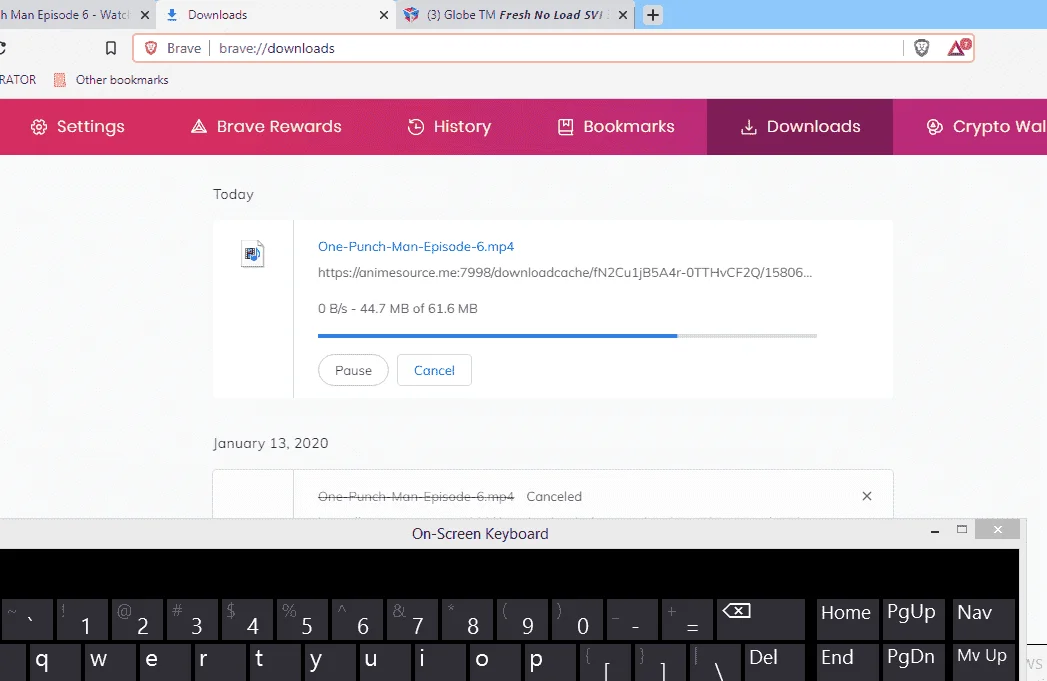Select Downloads in the navigation bar

coord(800,127)
